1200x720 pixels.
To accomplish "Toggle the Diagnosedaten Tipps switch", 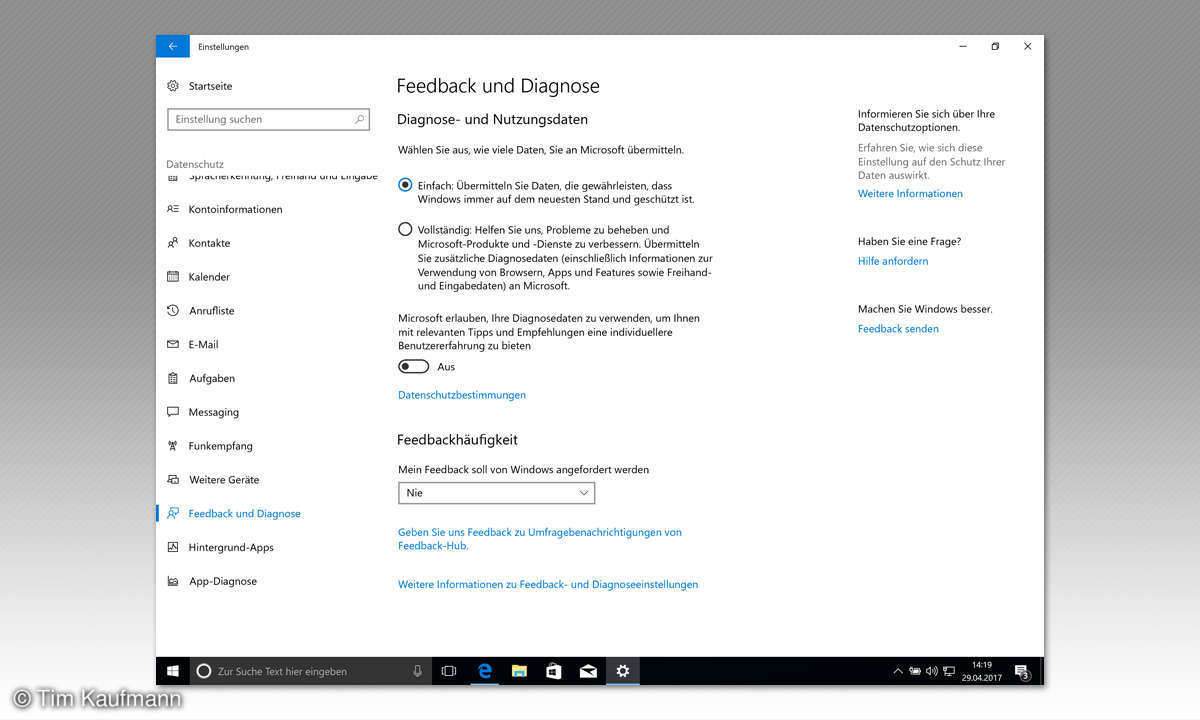I will coord(413,367).
